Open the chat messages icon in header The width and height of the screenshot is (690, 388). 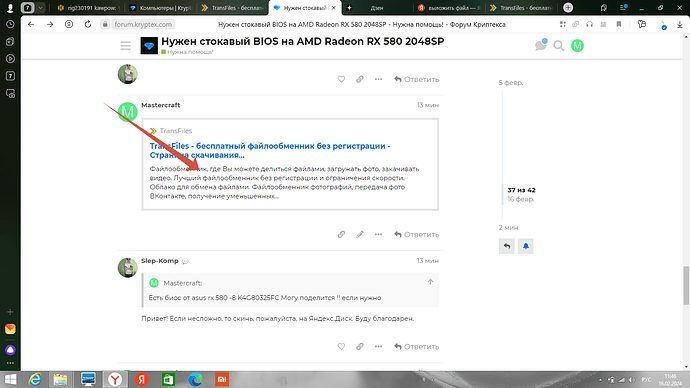click(541, 45)
